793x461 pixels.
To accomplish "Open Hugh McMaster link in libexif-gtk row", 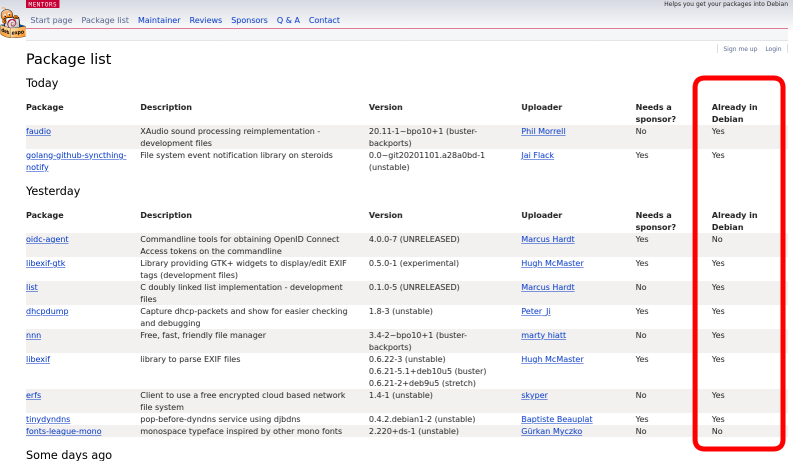I will pos(552,263).
